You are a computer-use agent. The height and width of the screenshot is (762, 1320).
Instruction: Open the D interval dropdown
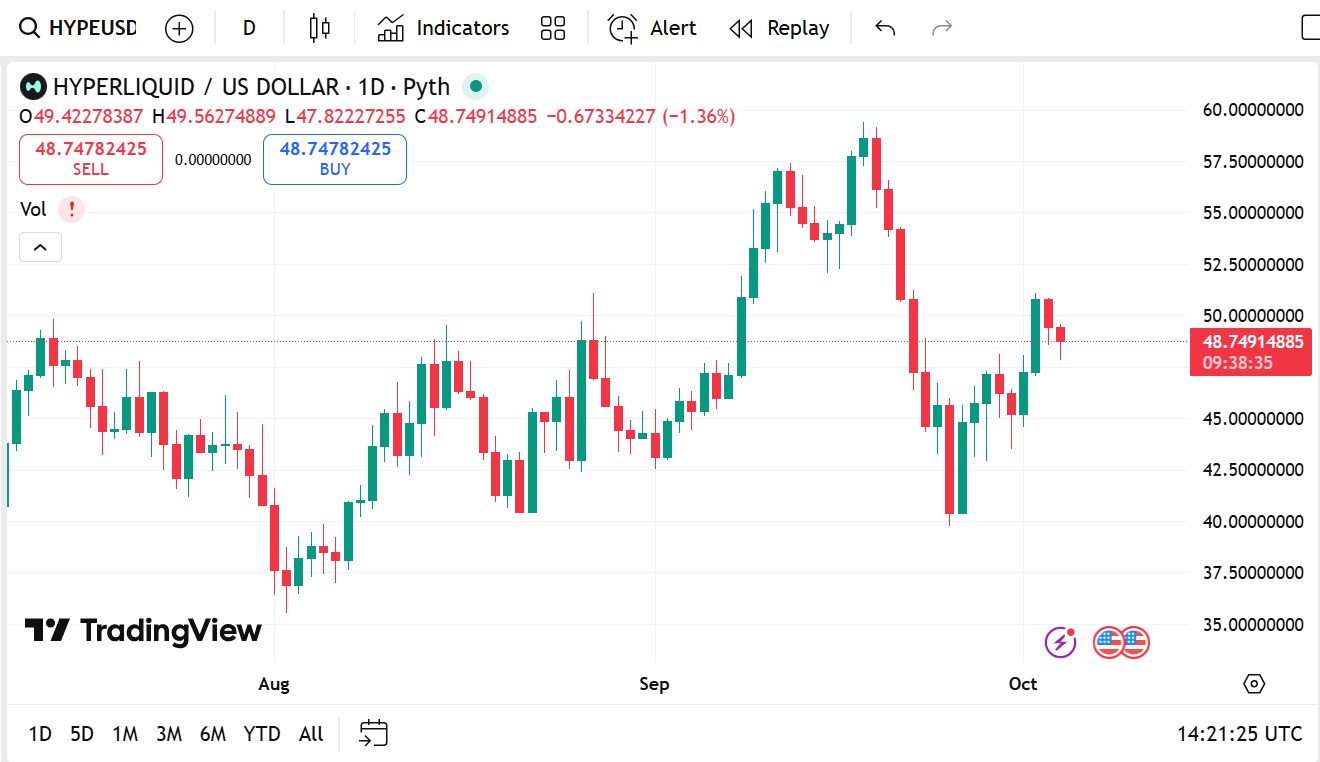[x=249, y=28]
